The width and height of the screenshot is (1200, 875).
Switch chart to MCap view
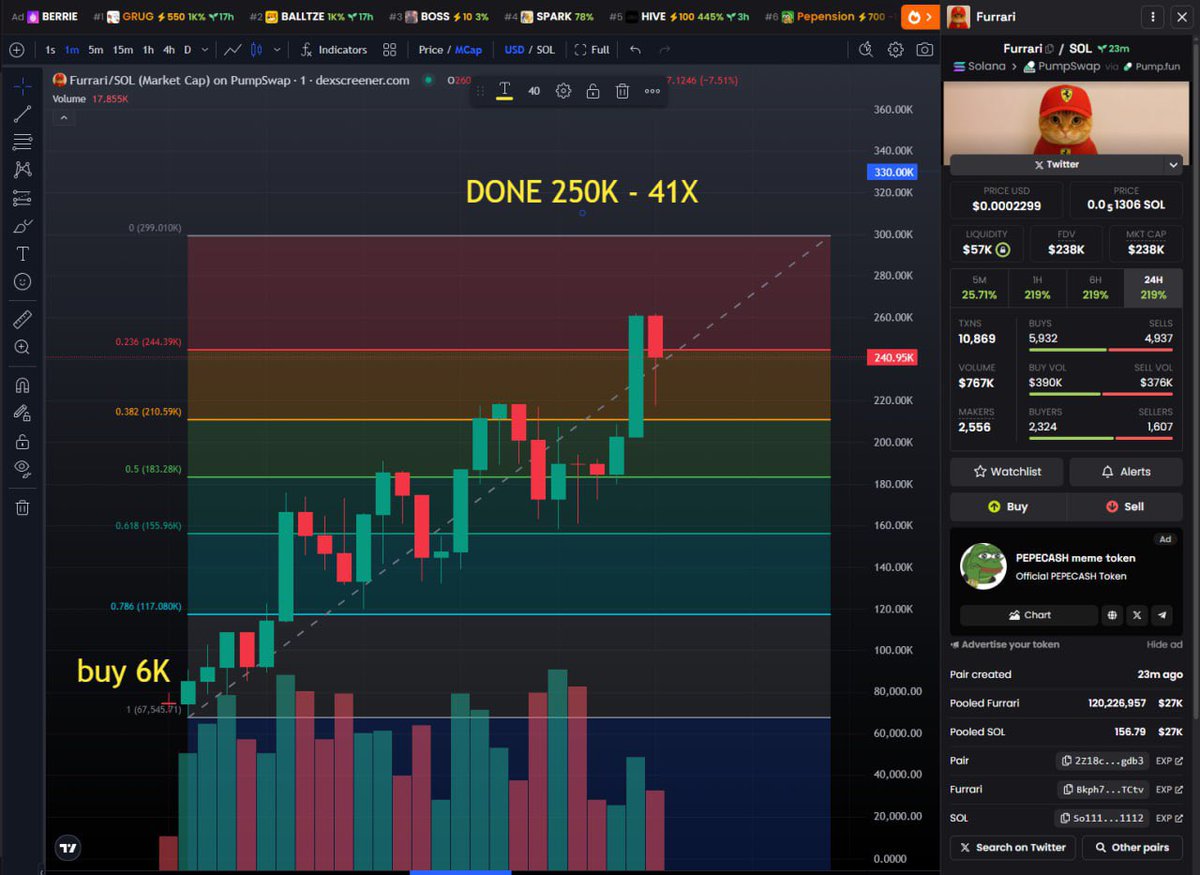tap(468, 49)
